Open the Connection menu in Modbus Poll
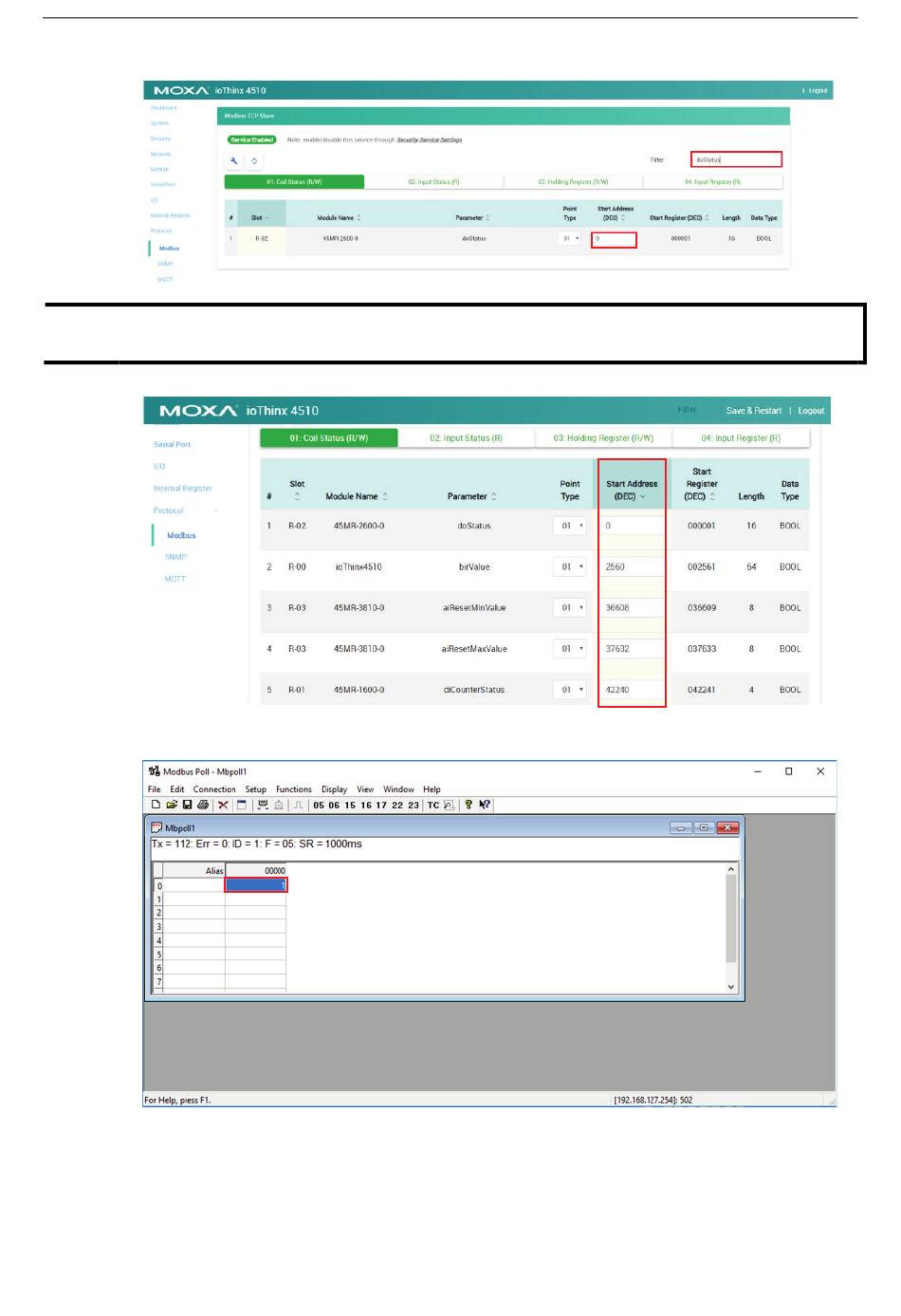 (214, 789)
